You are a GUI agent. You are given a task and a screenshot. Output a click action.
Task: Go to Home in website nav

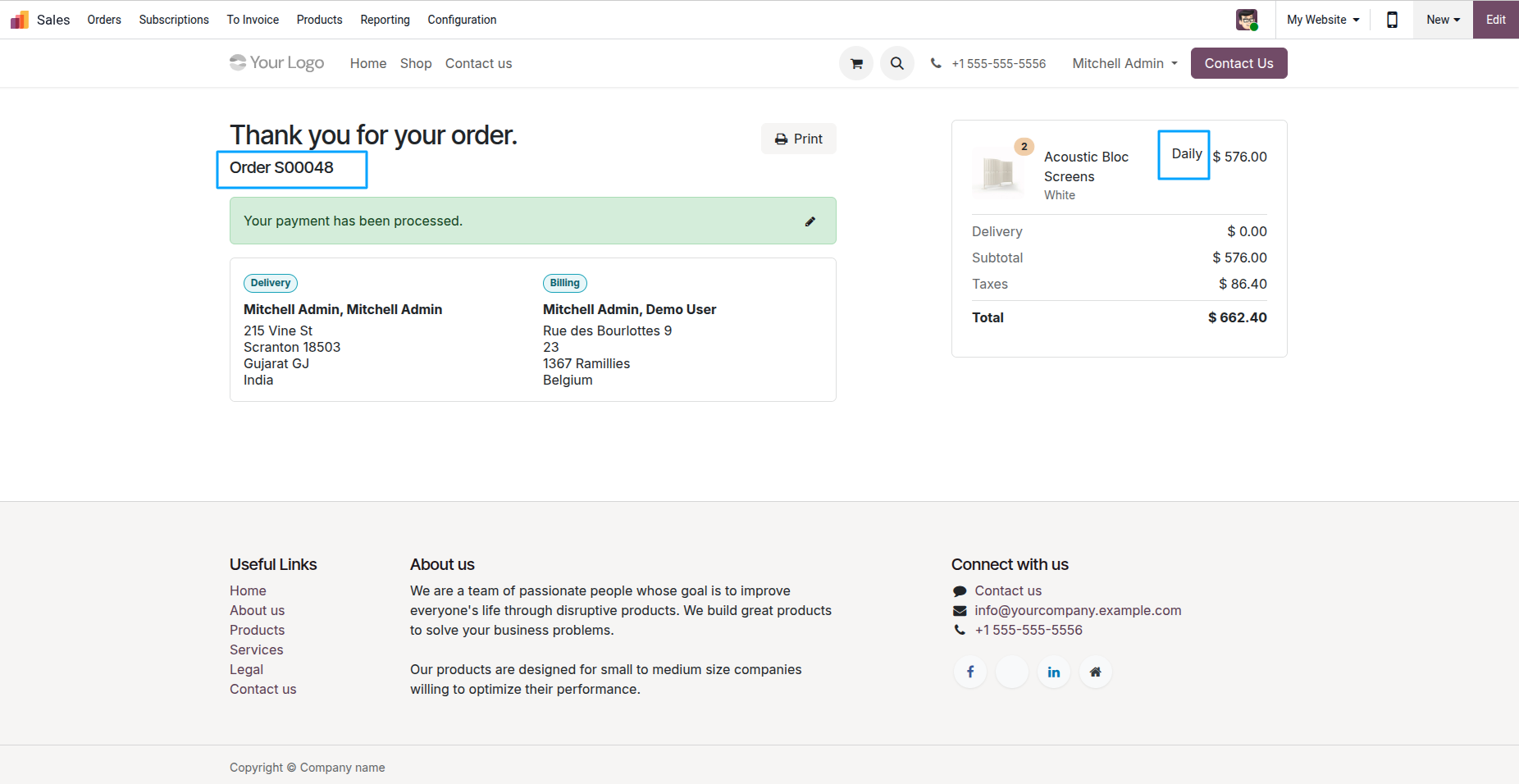point(368,63)
